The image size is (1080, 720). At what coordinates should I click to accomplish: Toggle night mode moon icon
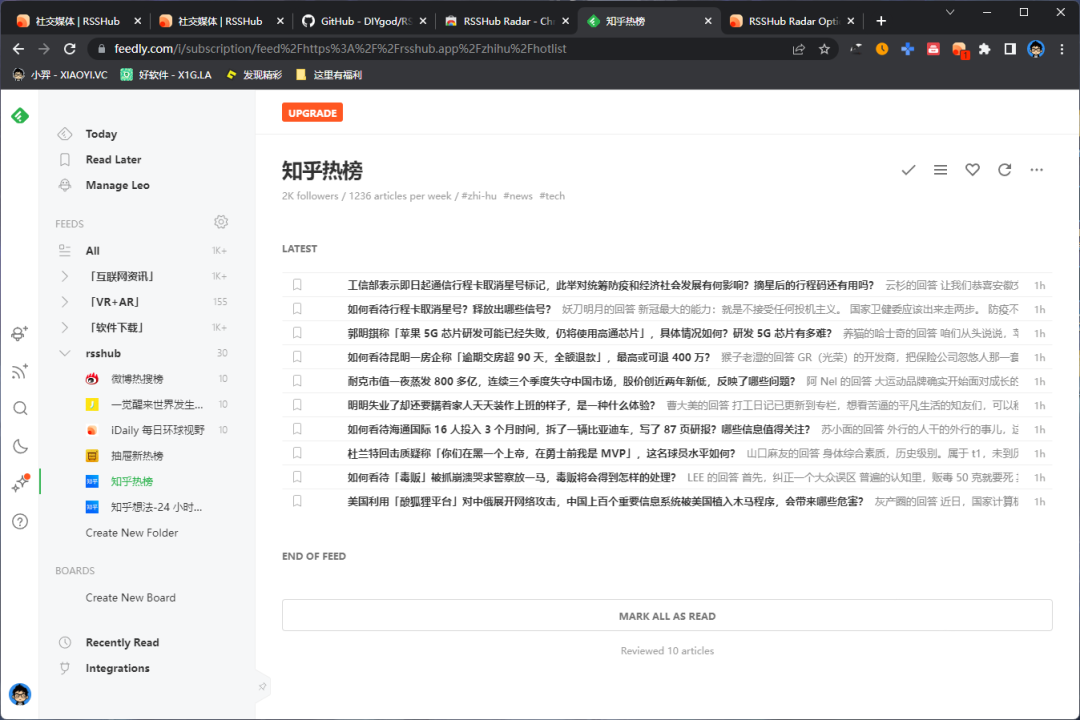(19, 446)
